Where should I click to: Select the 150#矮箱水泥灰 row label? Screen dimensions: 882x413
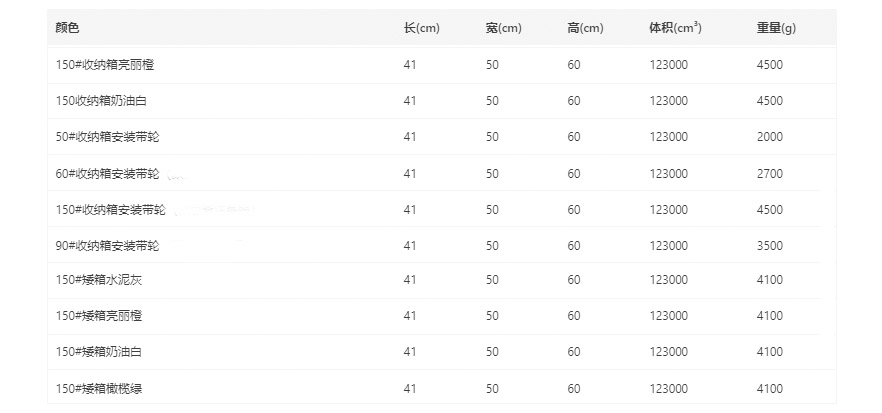pos(98,280)
